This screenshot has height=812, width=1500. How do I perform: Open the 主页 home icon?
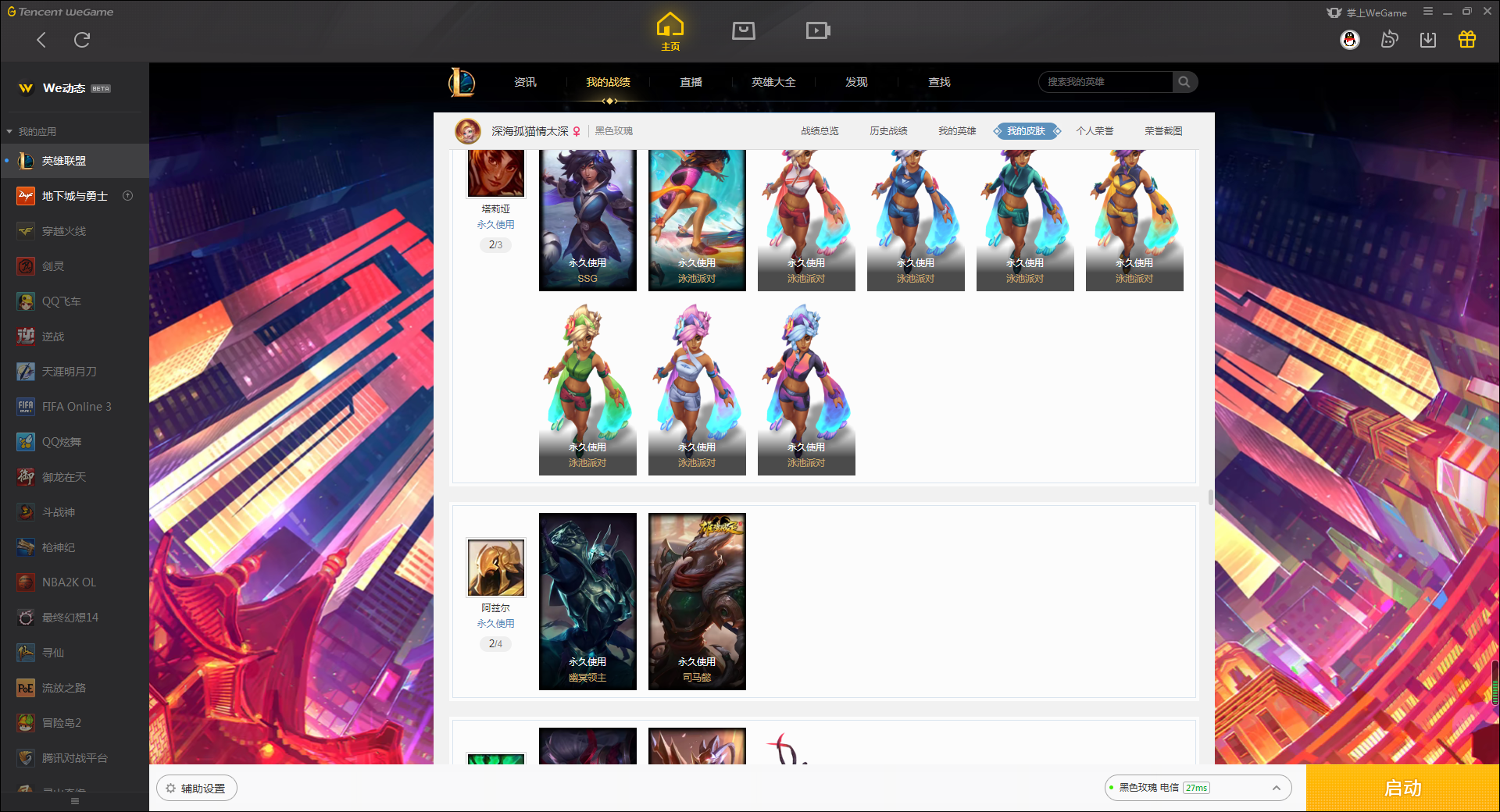click(670, 32)
